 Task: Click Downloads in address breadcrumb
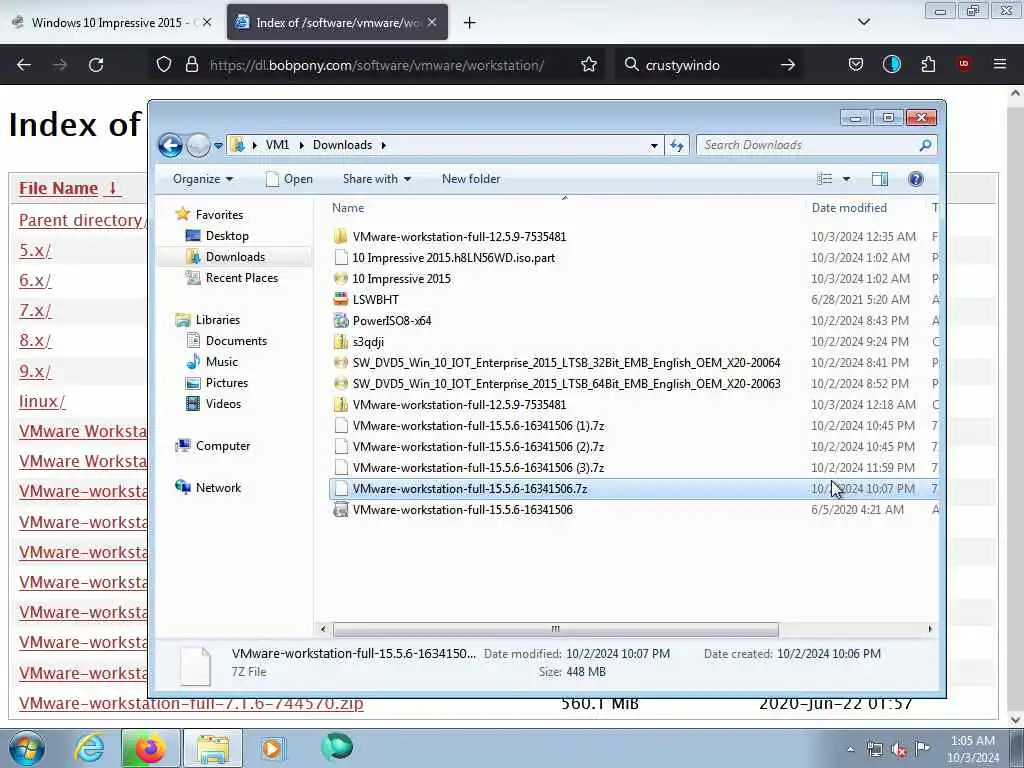pyautogui.click(x=342, y=145)
